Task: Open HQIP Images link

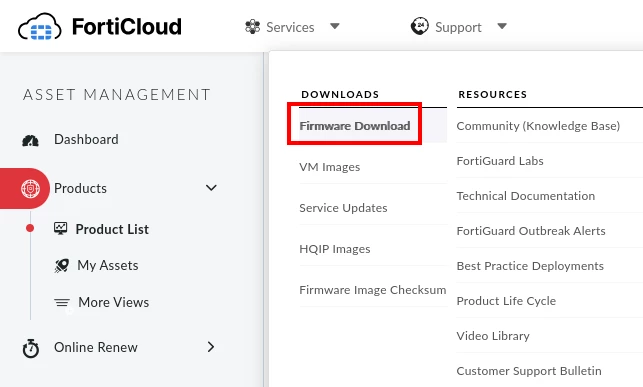Action: click(x=335, y=249)
